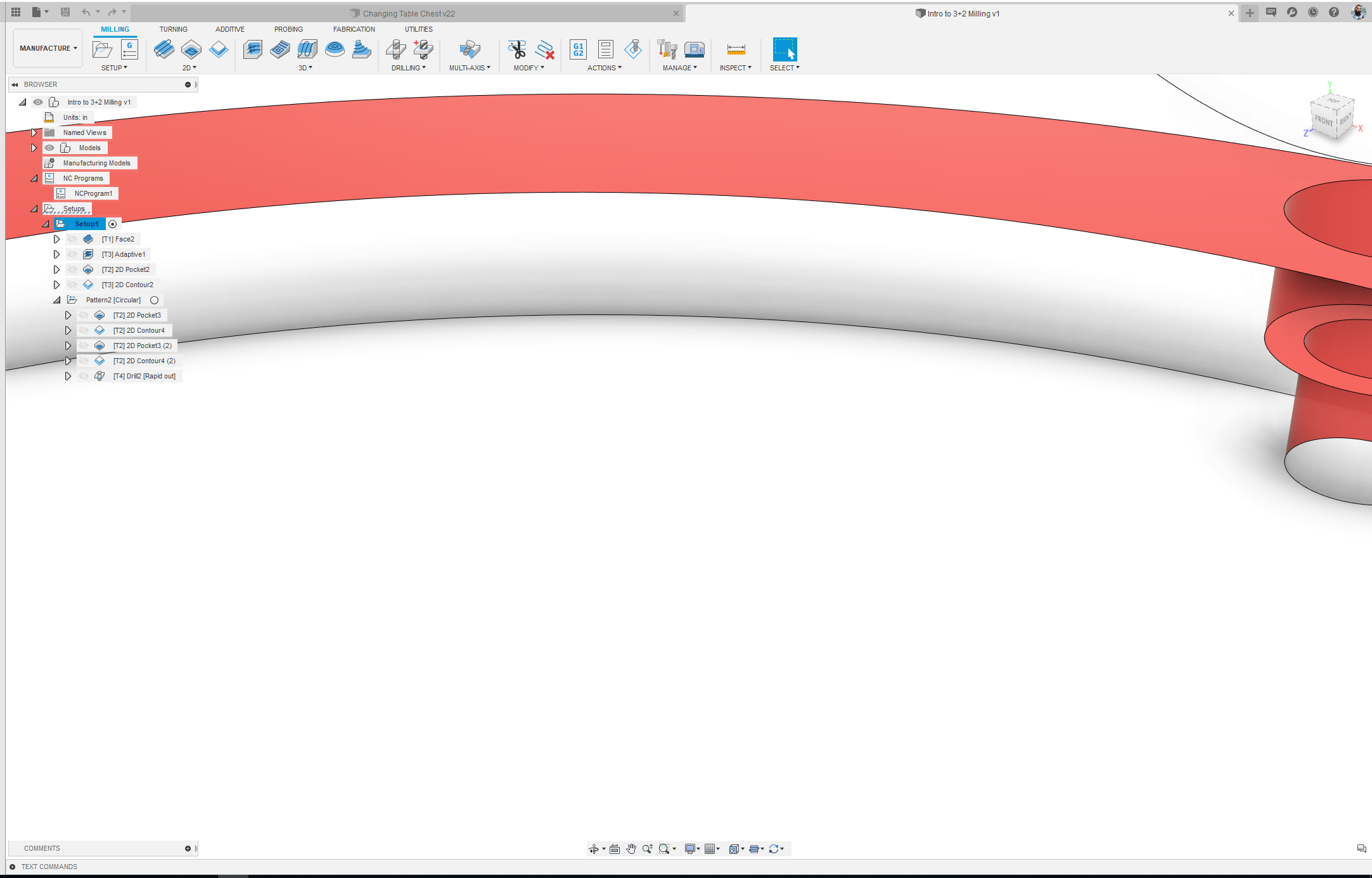Open the Tool Library icon

click(667, 49)
